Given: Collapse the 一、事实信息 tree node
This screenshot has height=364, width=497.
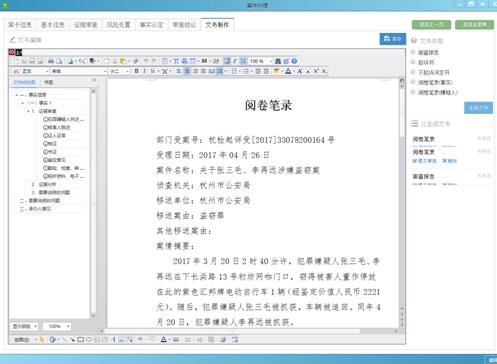Looking at the screenshot, I should click(x=16, y=95).
